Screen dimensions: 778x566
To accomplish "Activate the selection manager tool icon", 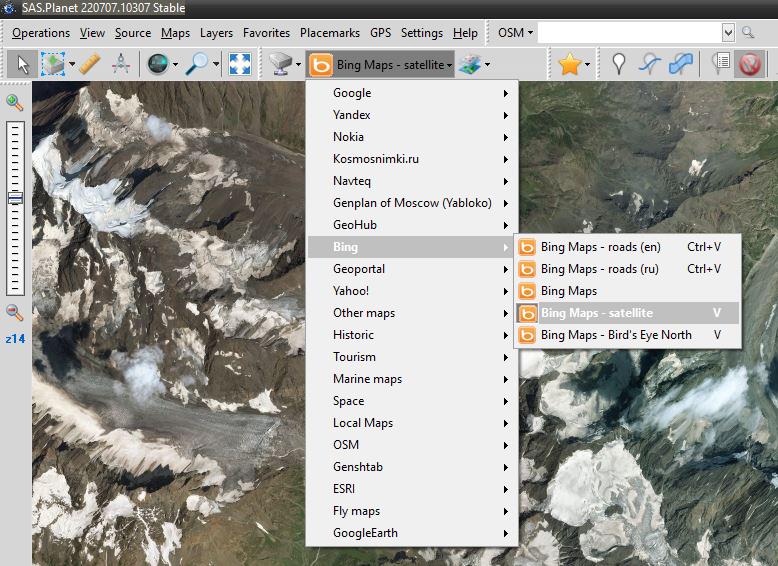I will 53,64.
